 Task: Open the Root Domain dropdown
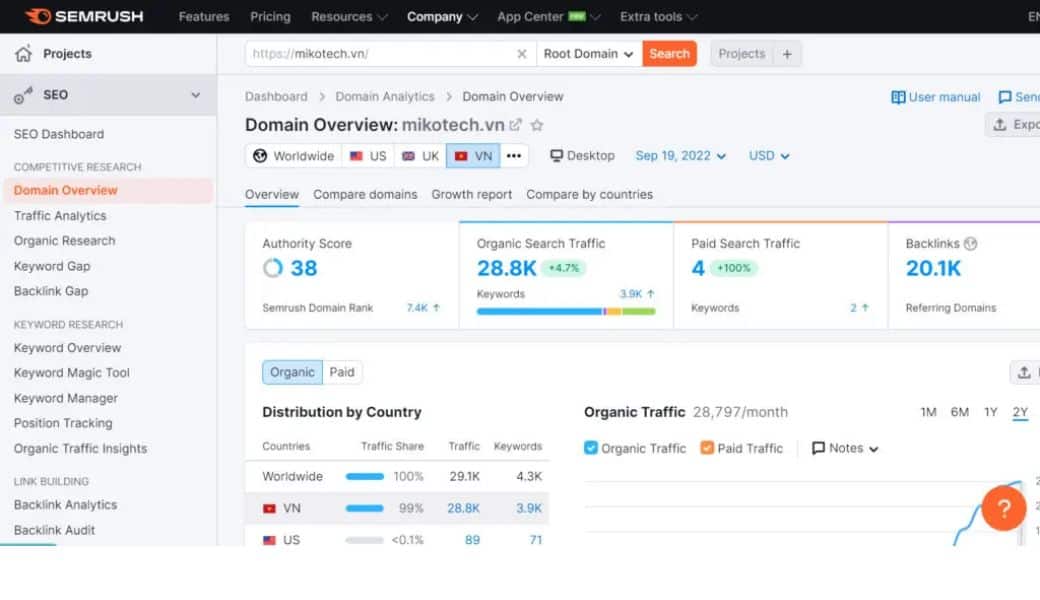coord(589,54)
